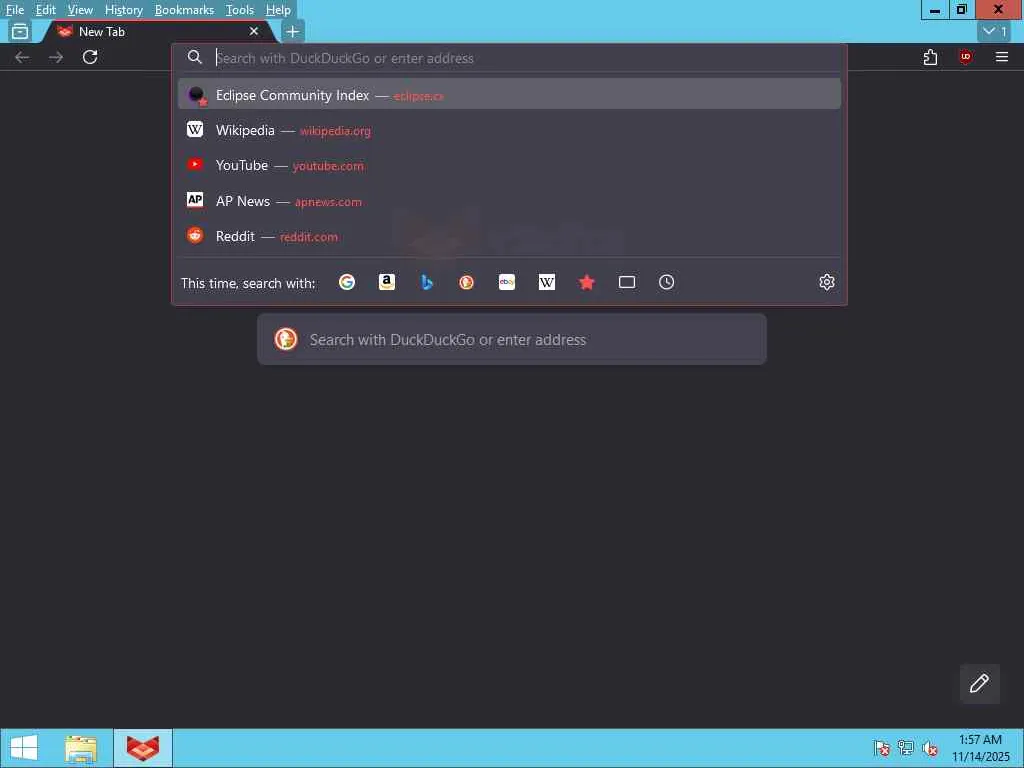Search bookmarks using the star icon

(x=586, y=282)
